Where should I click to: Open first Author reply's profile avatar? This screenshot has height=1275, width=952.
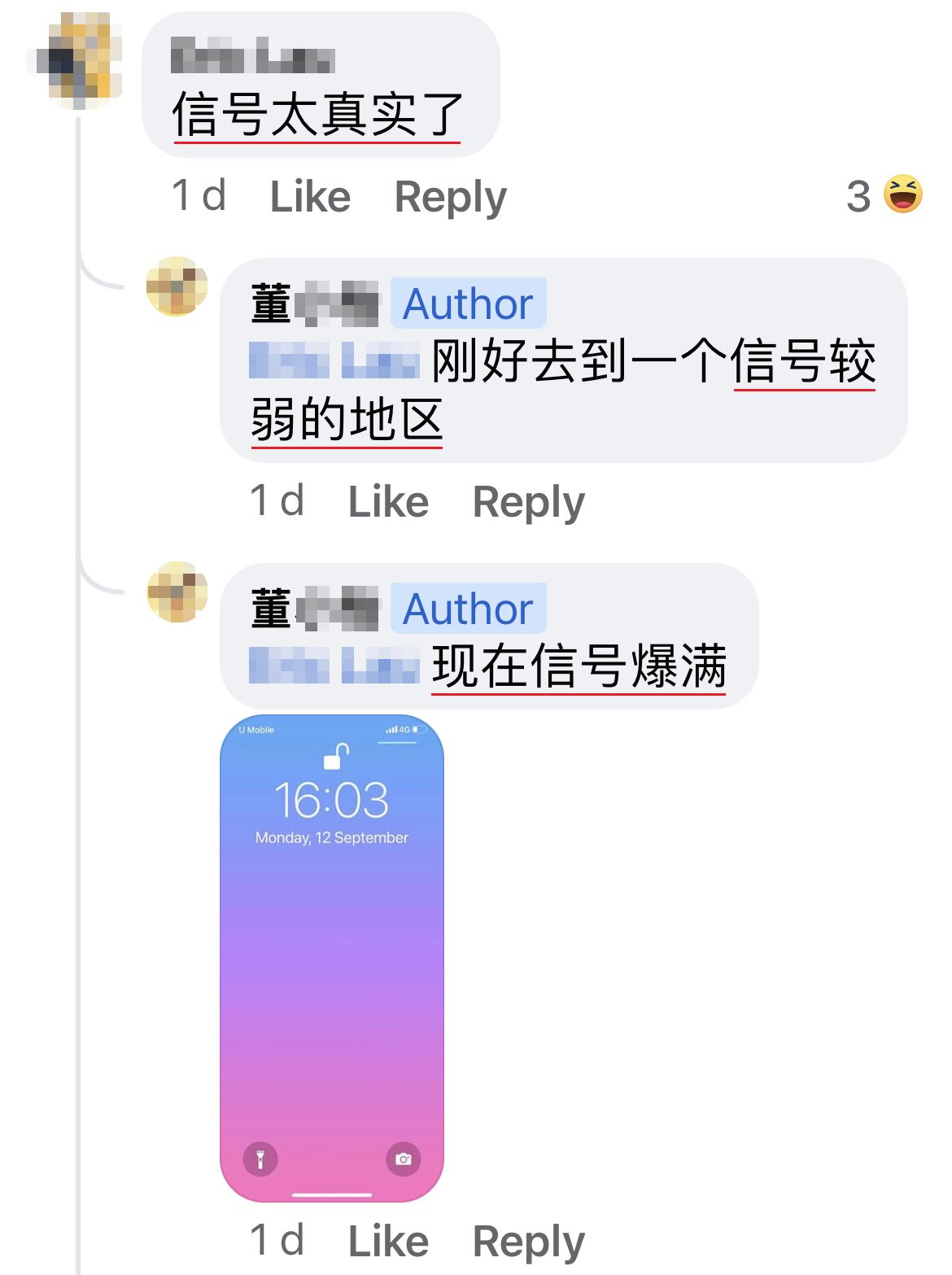(x=177, y=286)
